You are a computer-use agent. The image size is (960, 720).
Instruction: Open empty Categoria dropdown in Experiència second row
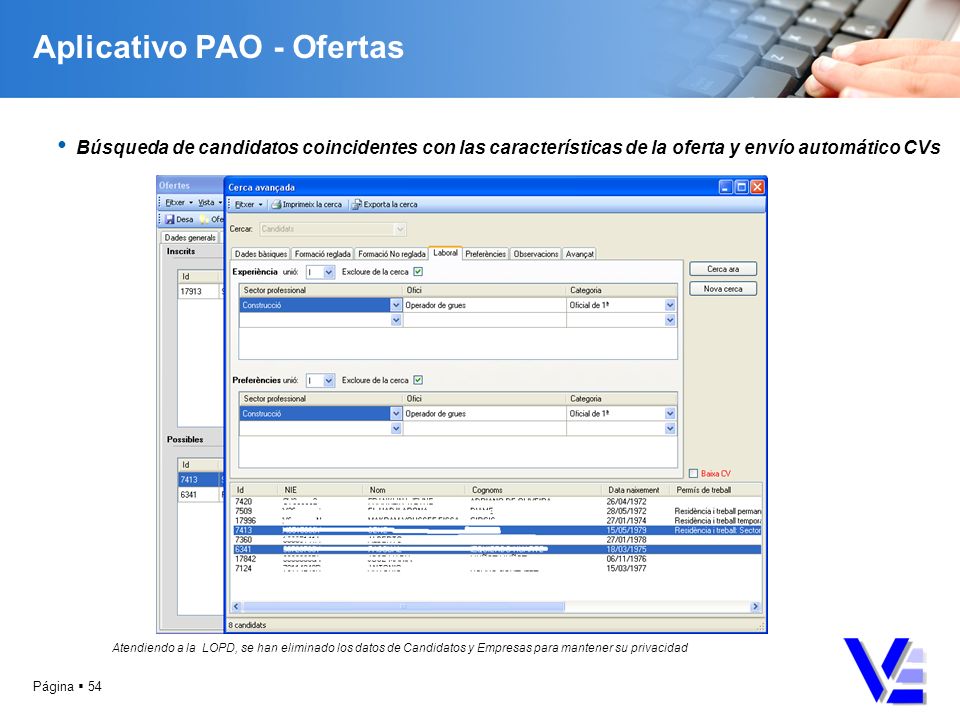[x=670, y=320]
